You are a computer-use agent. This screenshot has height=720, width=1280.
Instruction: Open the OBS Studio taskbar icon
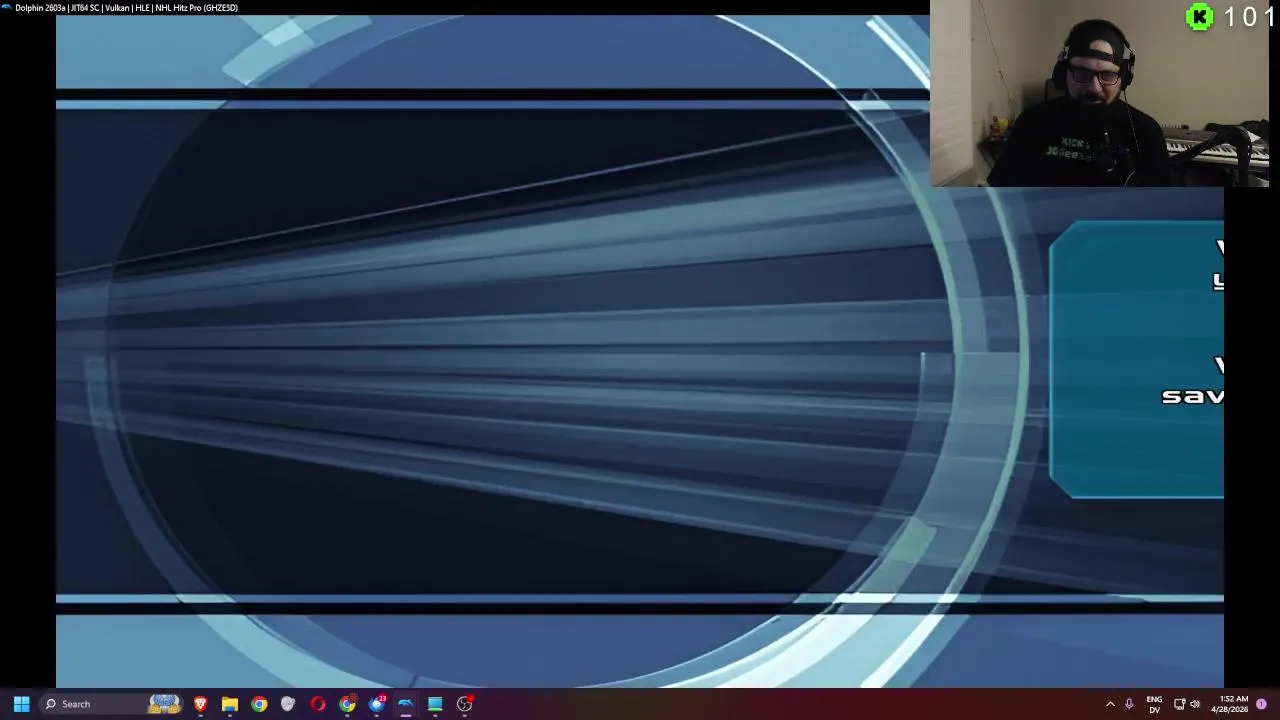(465, 704)
